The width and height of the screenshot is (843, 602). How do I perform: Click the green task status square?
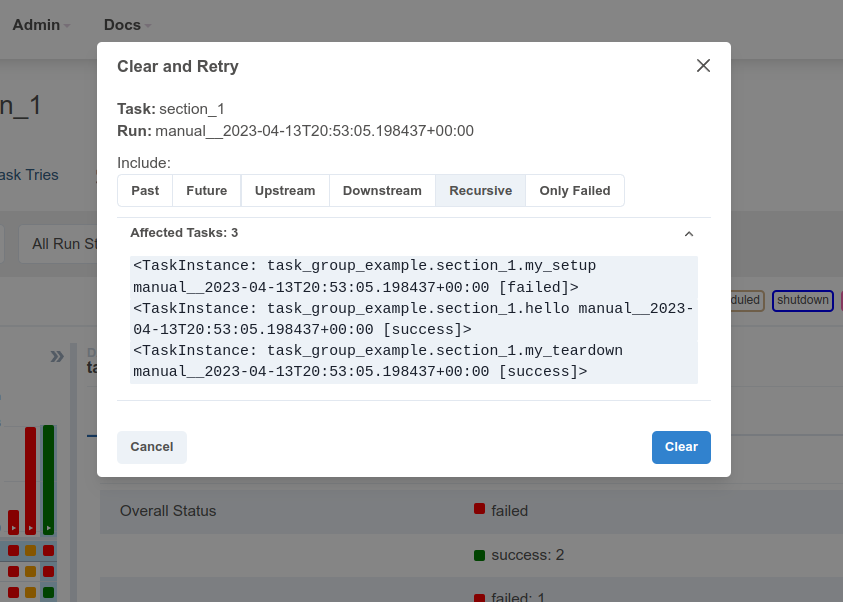[x=48, y=592]
